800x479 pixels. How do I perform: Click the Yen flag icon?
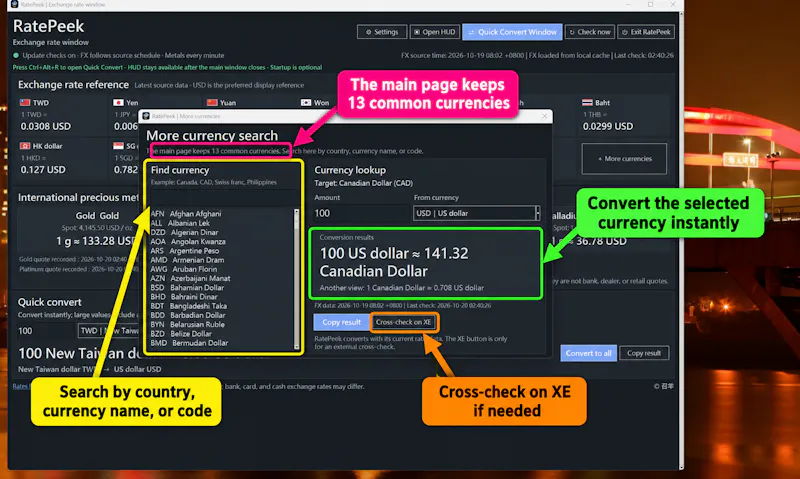[x=118, y=103]
